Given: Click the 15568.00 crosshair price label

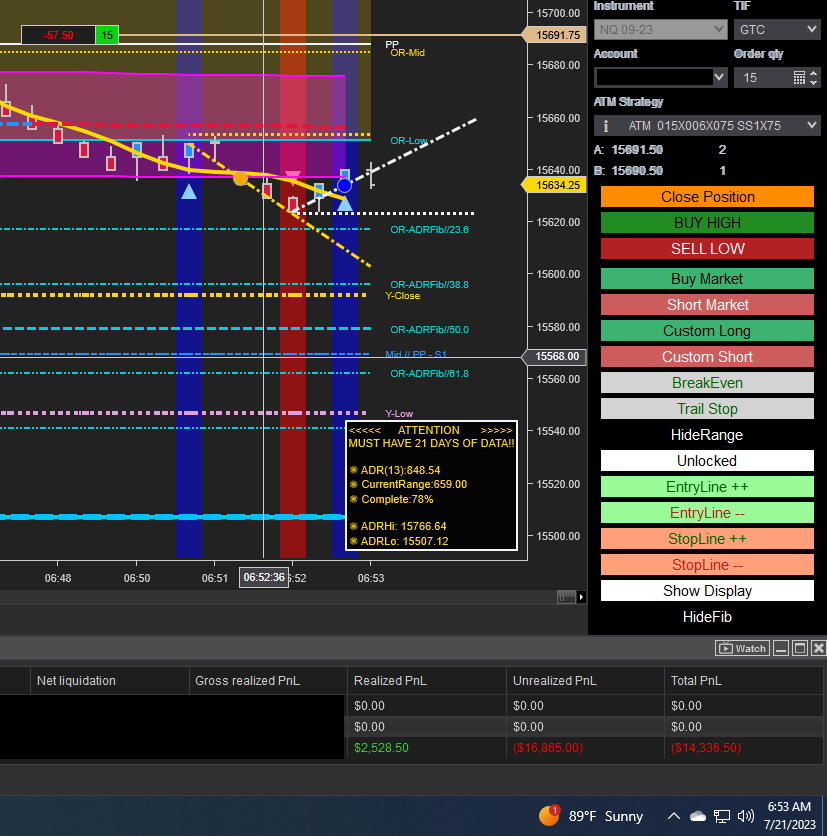Looking at the screenshot, I should tap(554, 356).
